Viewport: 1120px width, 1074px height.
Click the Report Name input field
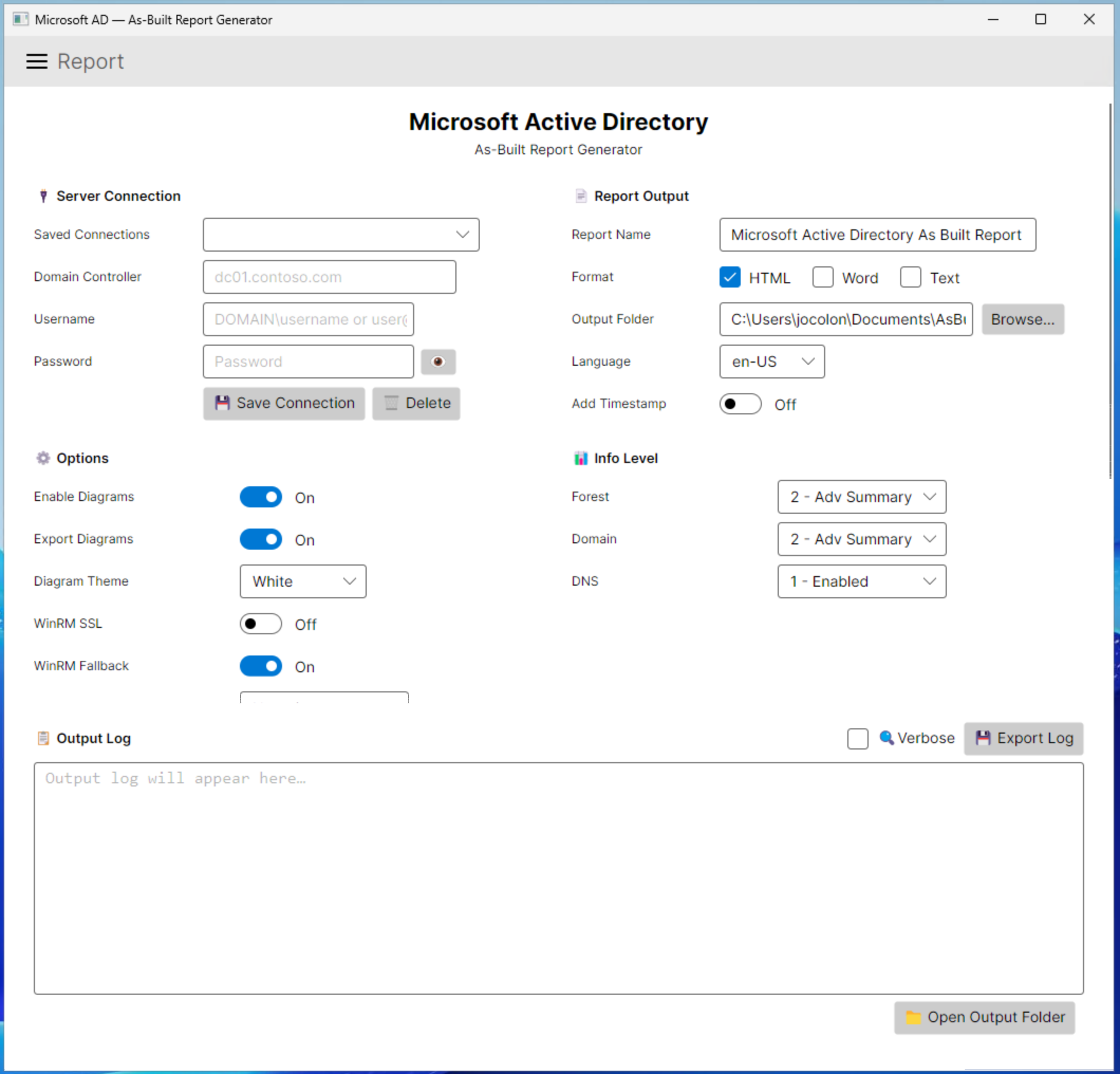click(x=877, y=234)
